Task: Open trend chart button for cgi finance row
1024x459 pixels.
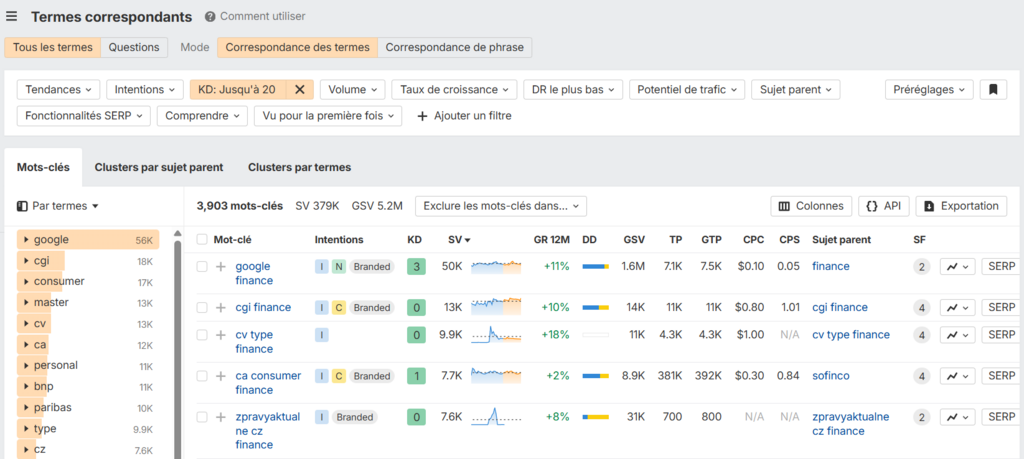Action: 957,307
